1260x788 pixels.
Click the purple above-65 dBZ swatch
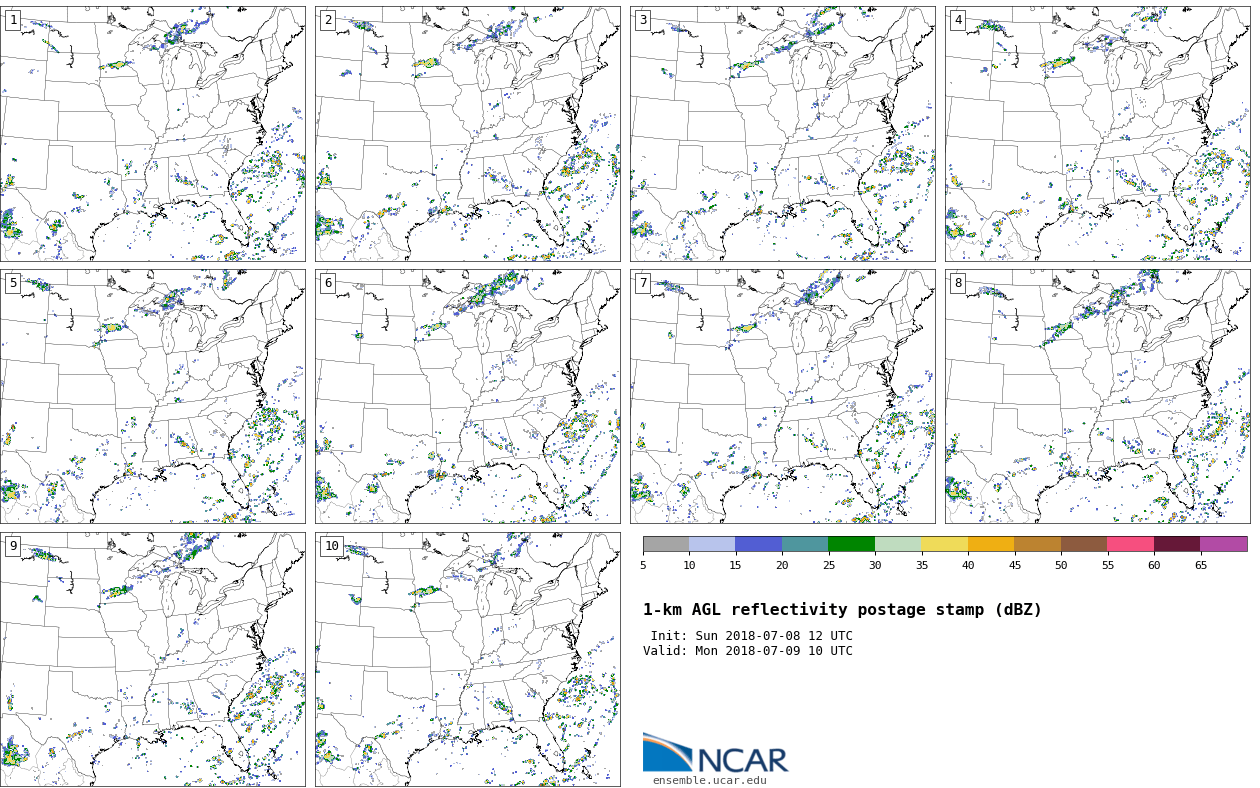pos(1224,544)
